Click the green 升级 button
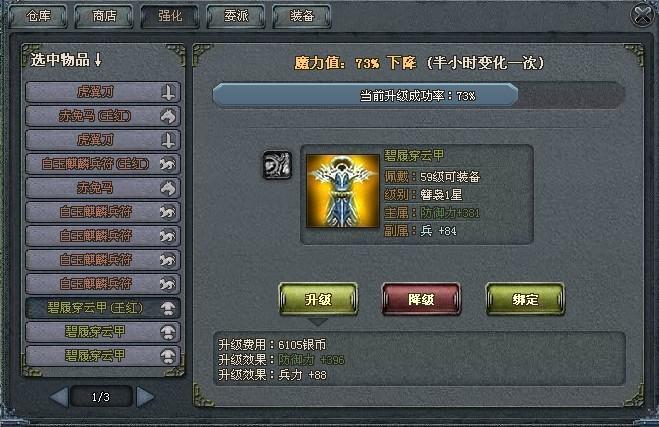 point(318,299)
